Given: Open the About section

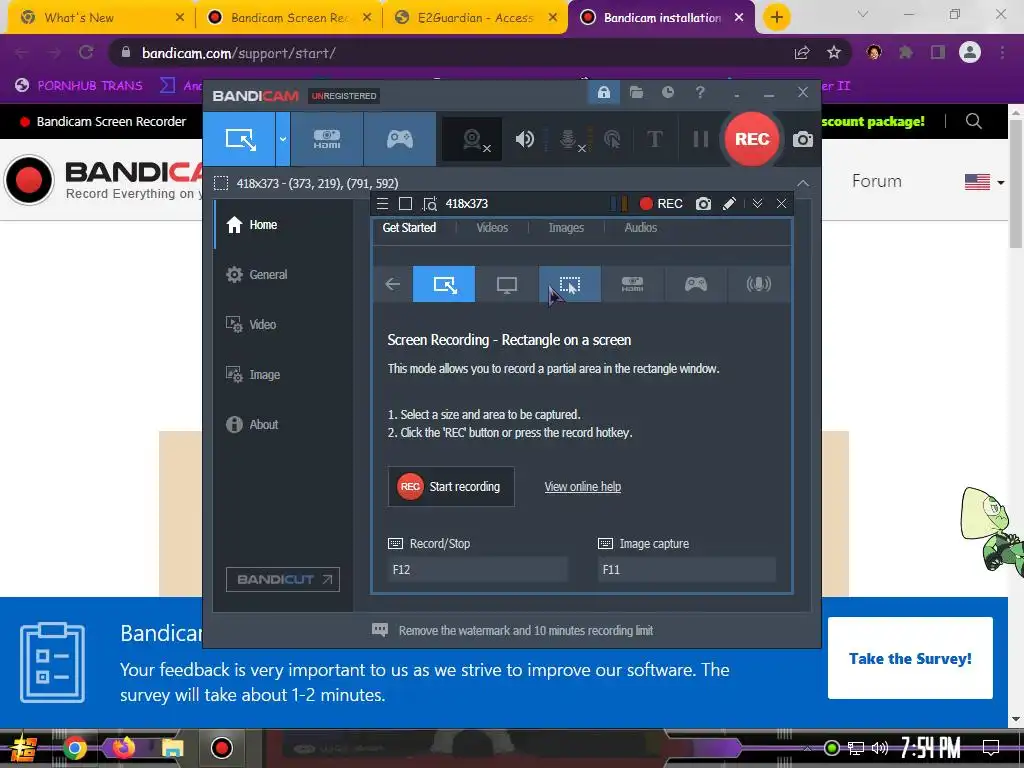Looking at the screenshot, I should [x=284, y=424].
